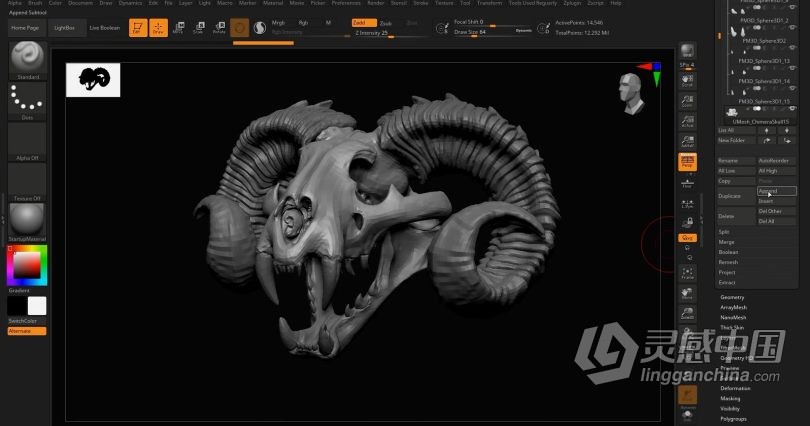Activate Draw mode button
Screen dimensions: 810x426
point(159,27)
